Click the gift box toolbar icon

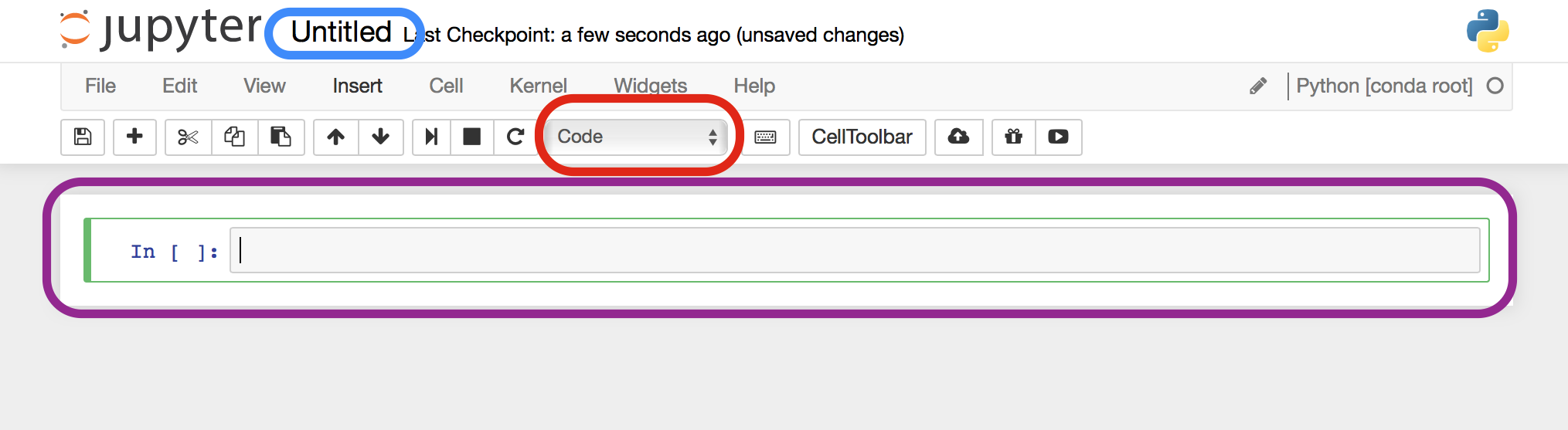[x=1013, y=137]
